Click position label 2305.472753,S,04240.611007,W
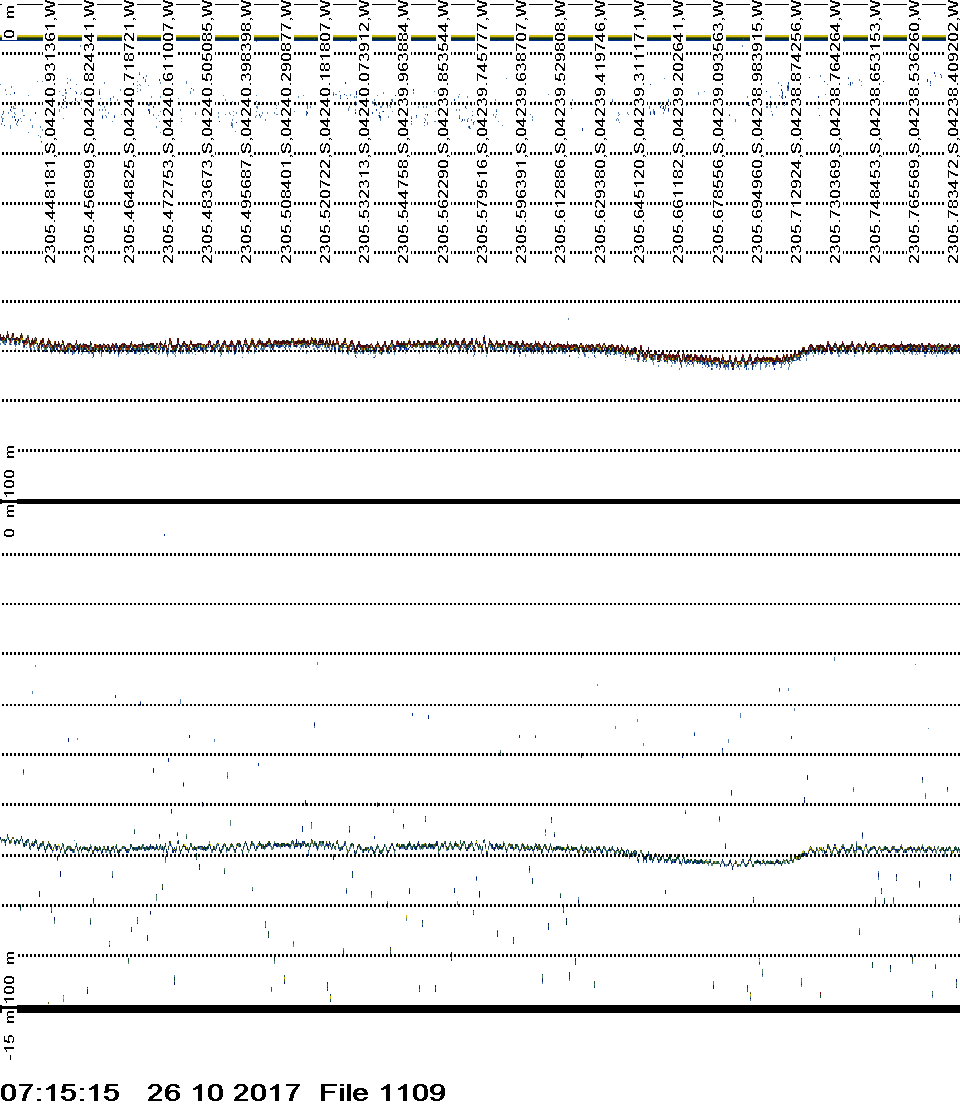Viewport: 960px width, 1108px height. click(168, 131)
